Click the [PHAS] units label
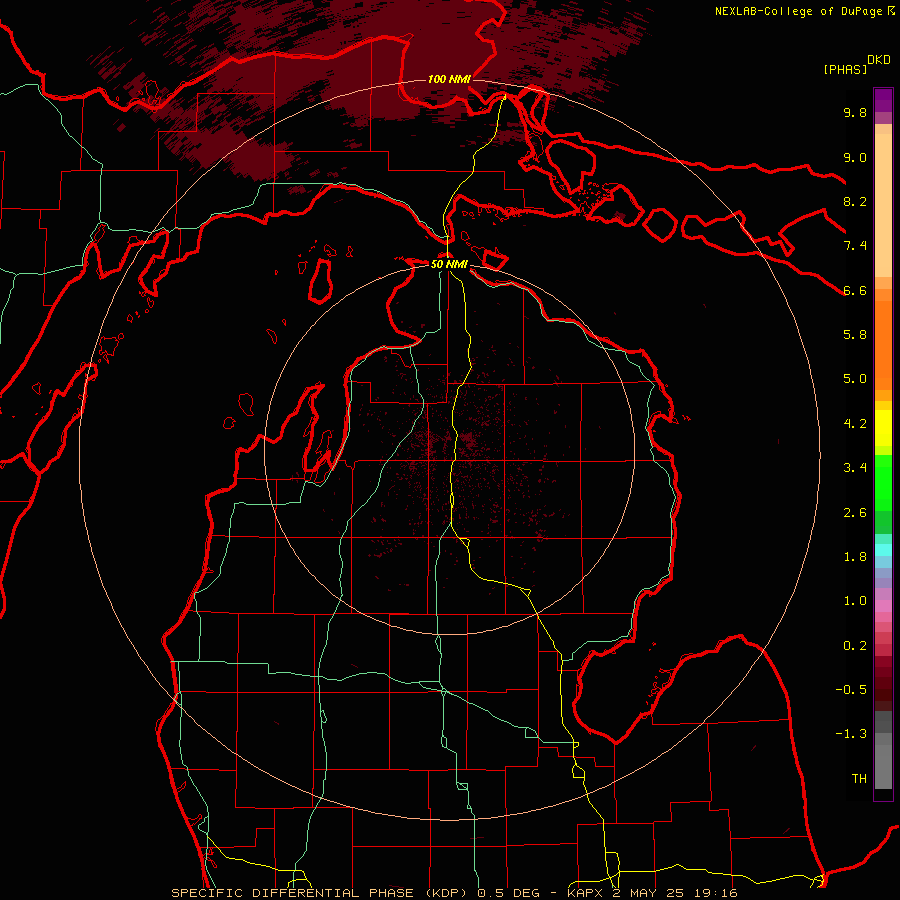The width and height of the screenshot is (900, 900). point(845,70)
